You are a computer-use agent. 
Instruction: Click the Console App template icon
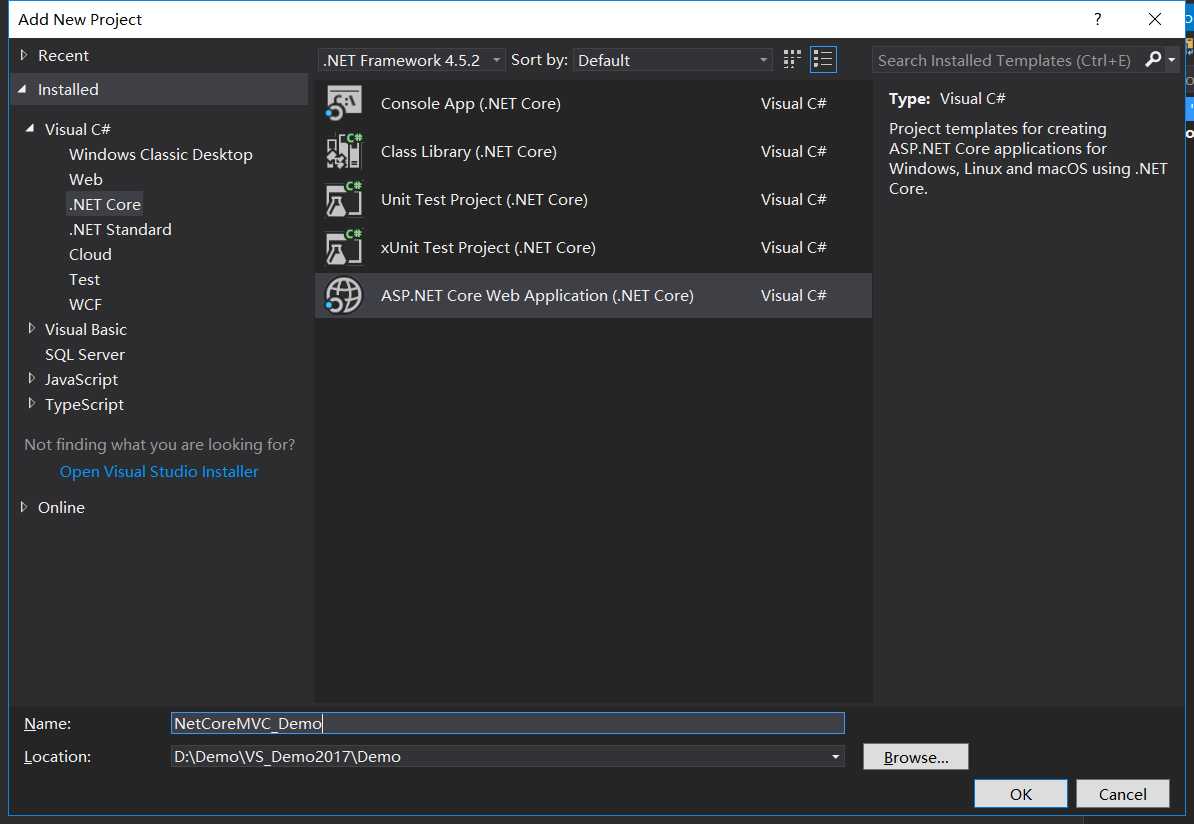tap(343, 104)
